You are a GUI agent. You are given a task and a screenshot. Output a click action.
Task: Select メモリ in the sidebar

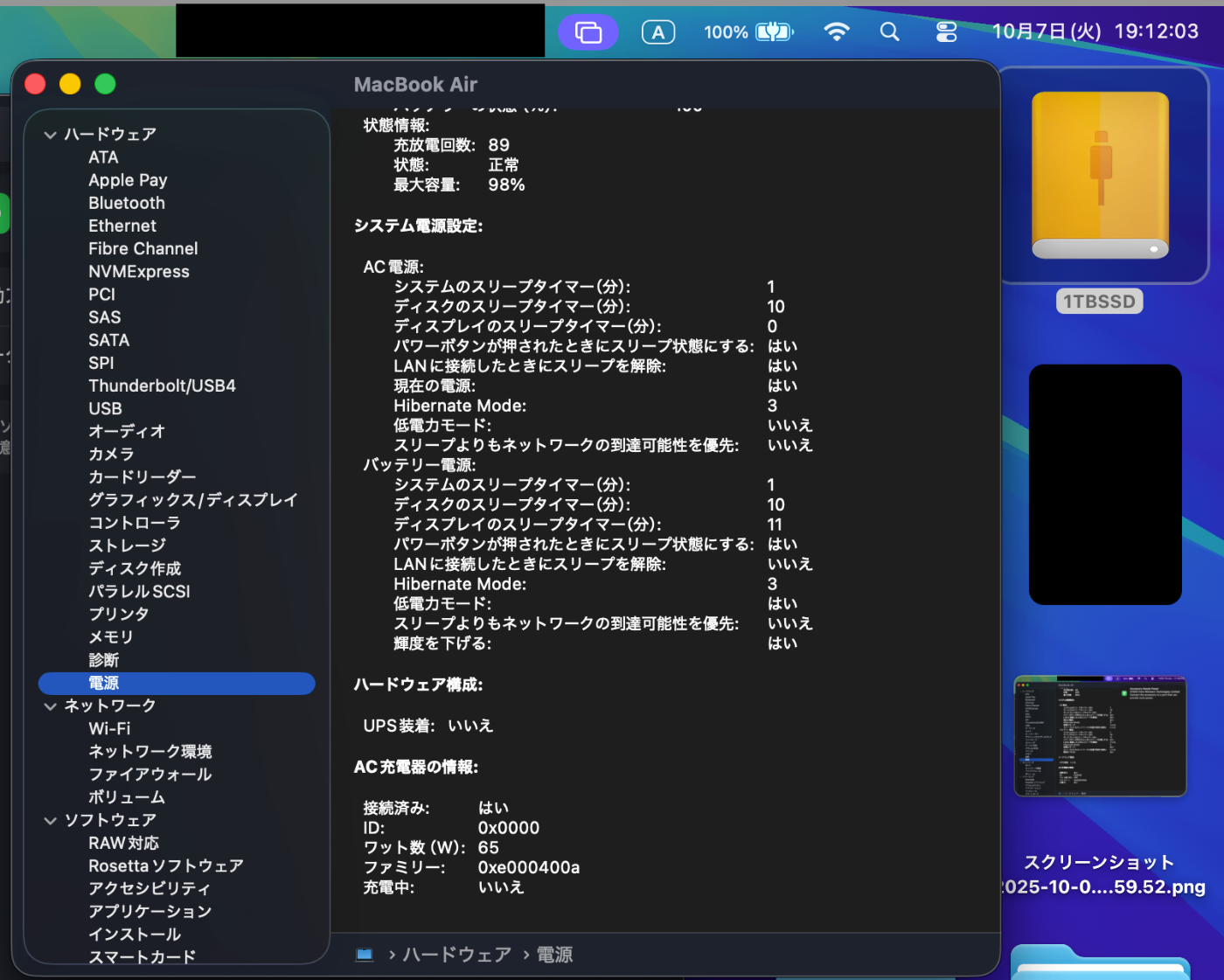tap(111, 637)
